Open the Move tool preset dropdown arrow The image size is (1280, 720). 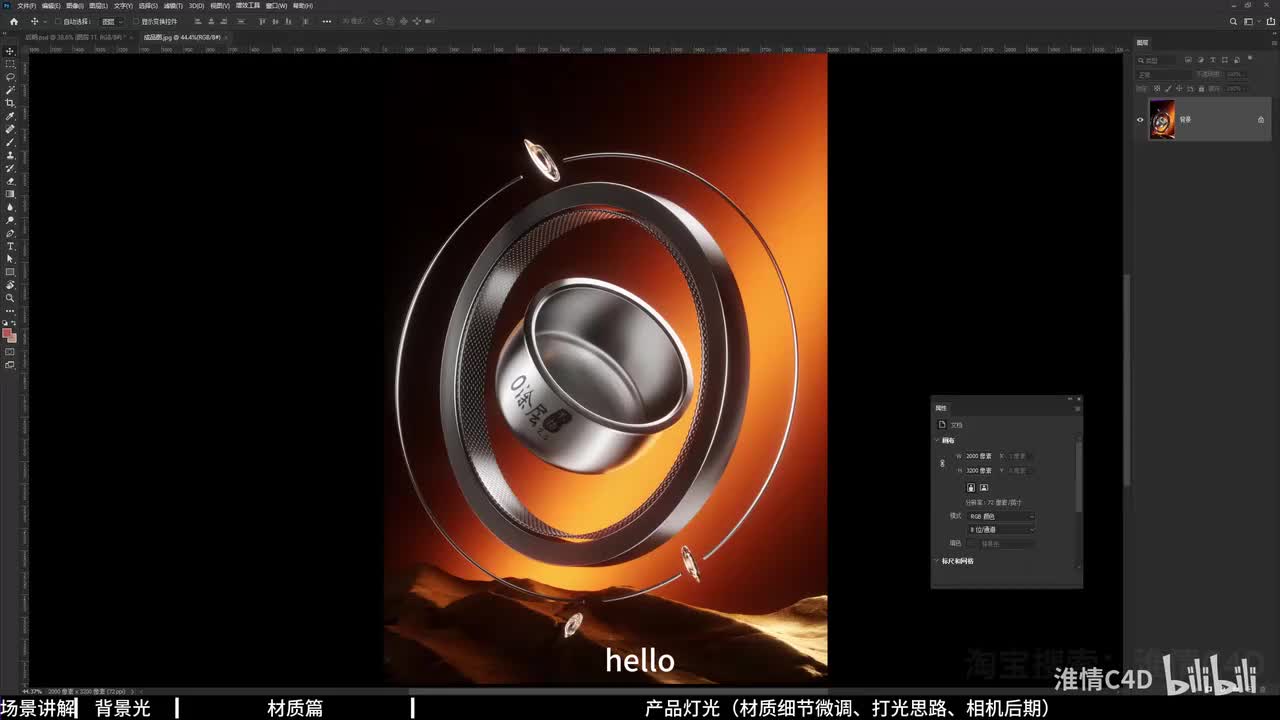pos(43,21)
